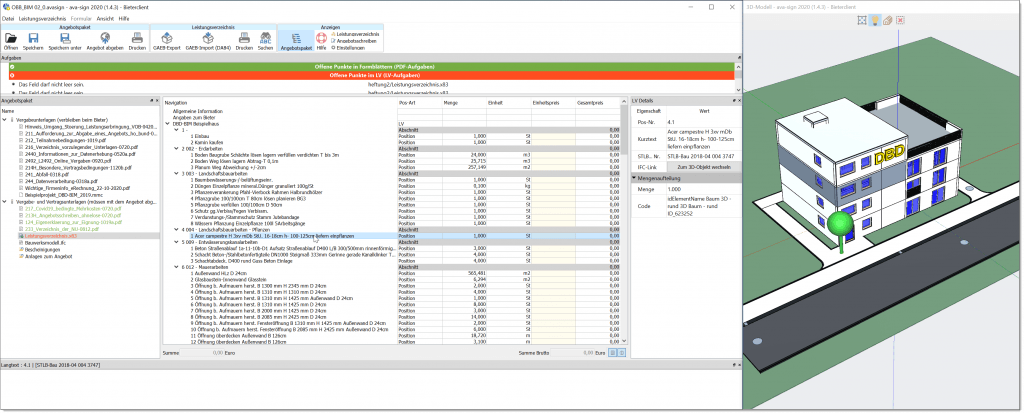Toggle the Angebotspaket view button

point(296,40)
